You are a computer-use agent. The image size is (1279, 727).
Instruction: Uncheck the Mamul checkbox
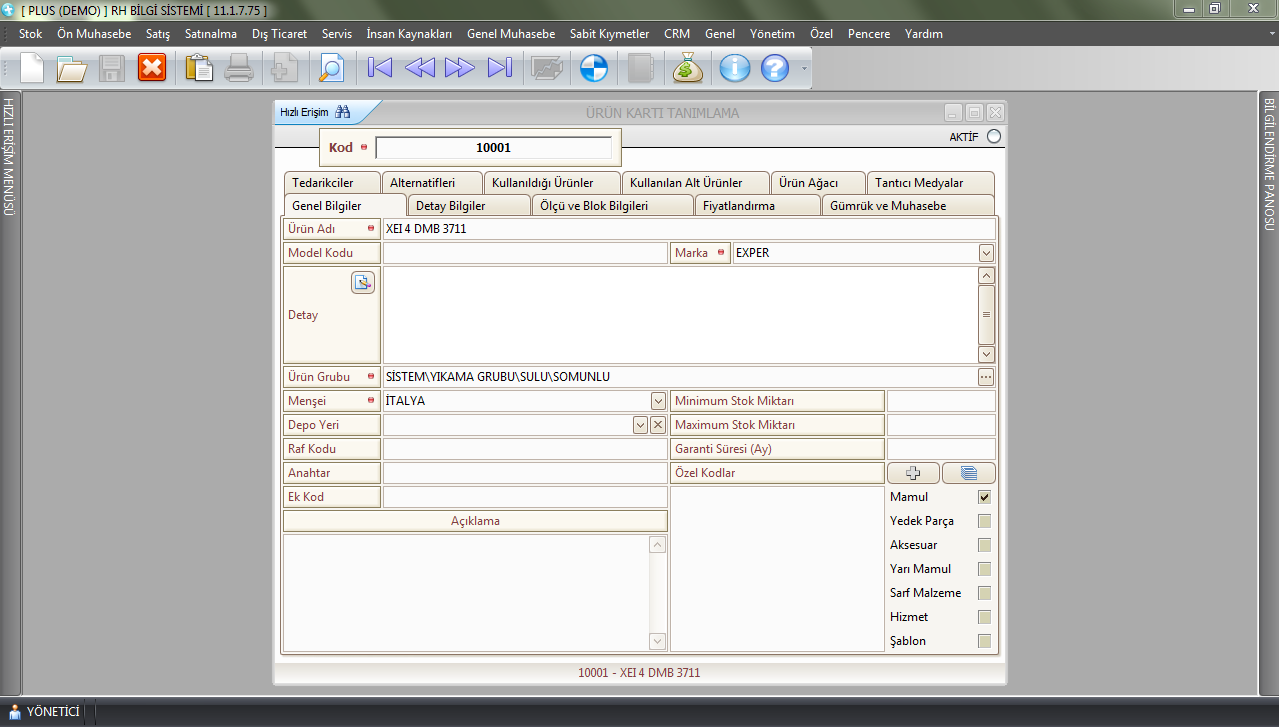click(984, 497)
